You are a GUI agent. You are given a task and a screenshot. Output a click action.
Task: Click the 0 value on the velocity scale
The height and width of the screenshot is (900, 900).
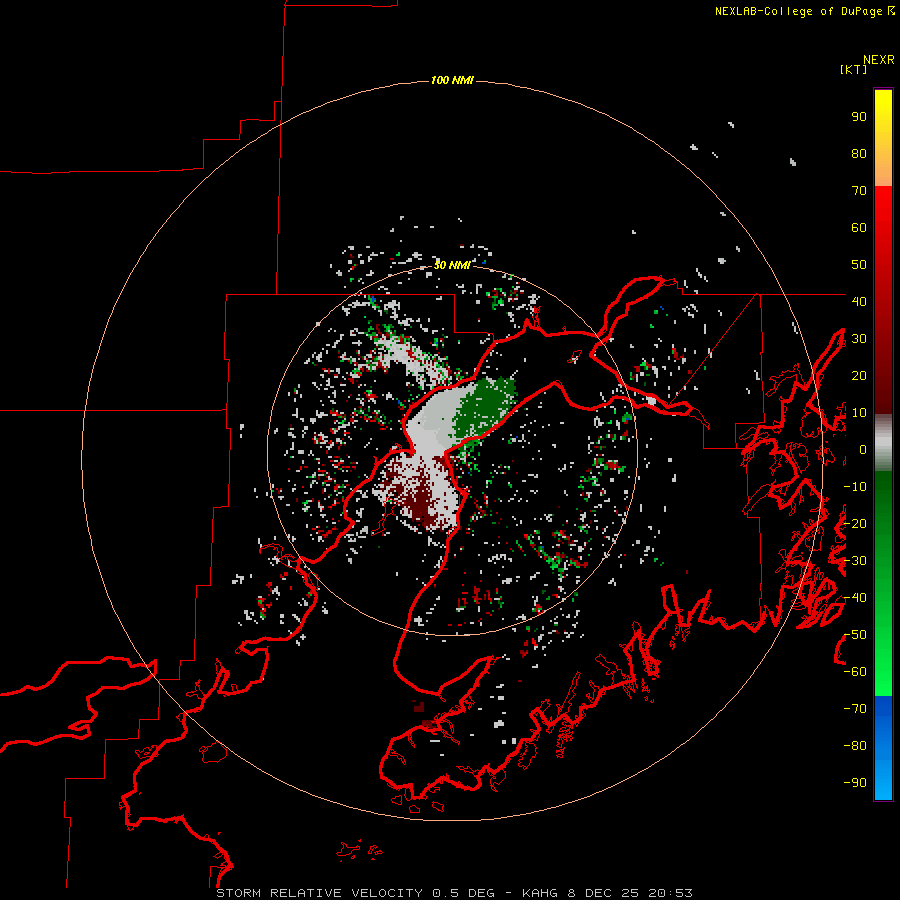point(863,450)
